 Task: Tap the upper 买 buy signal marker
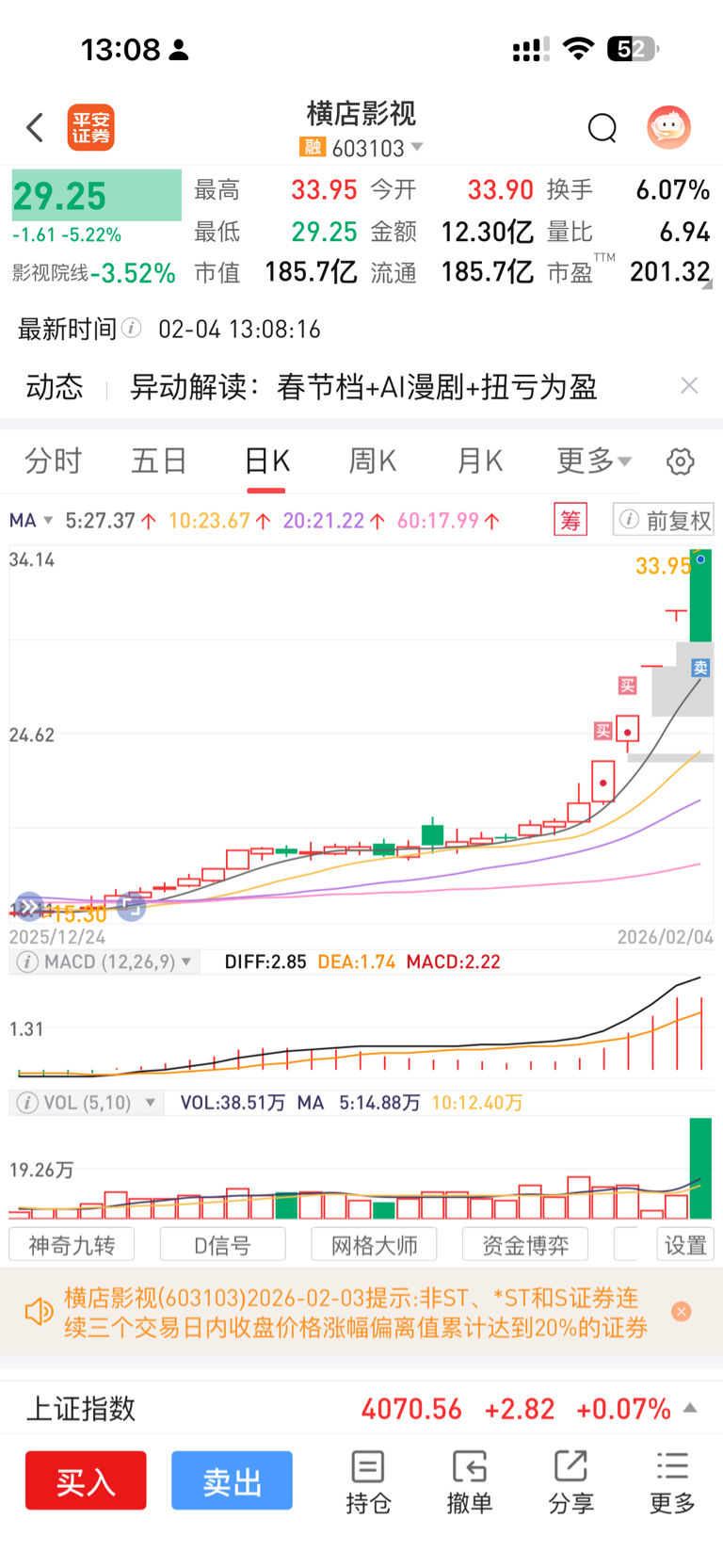click(628, 685)
